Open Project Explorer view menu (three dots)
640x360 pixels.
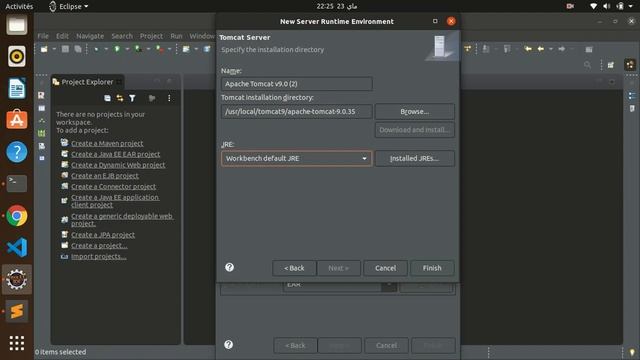169,98
